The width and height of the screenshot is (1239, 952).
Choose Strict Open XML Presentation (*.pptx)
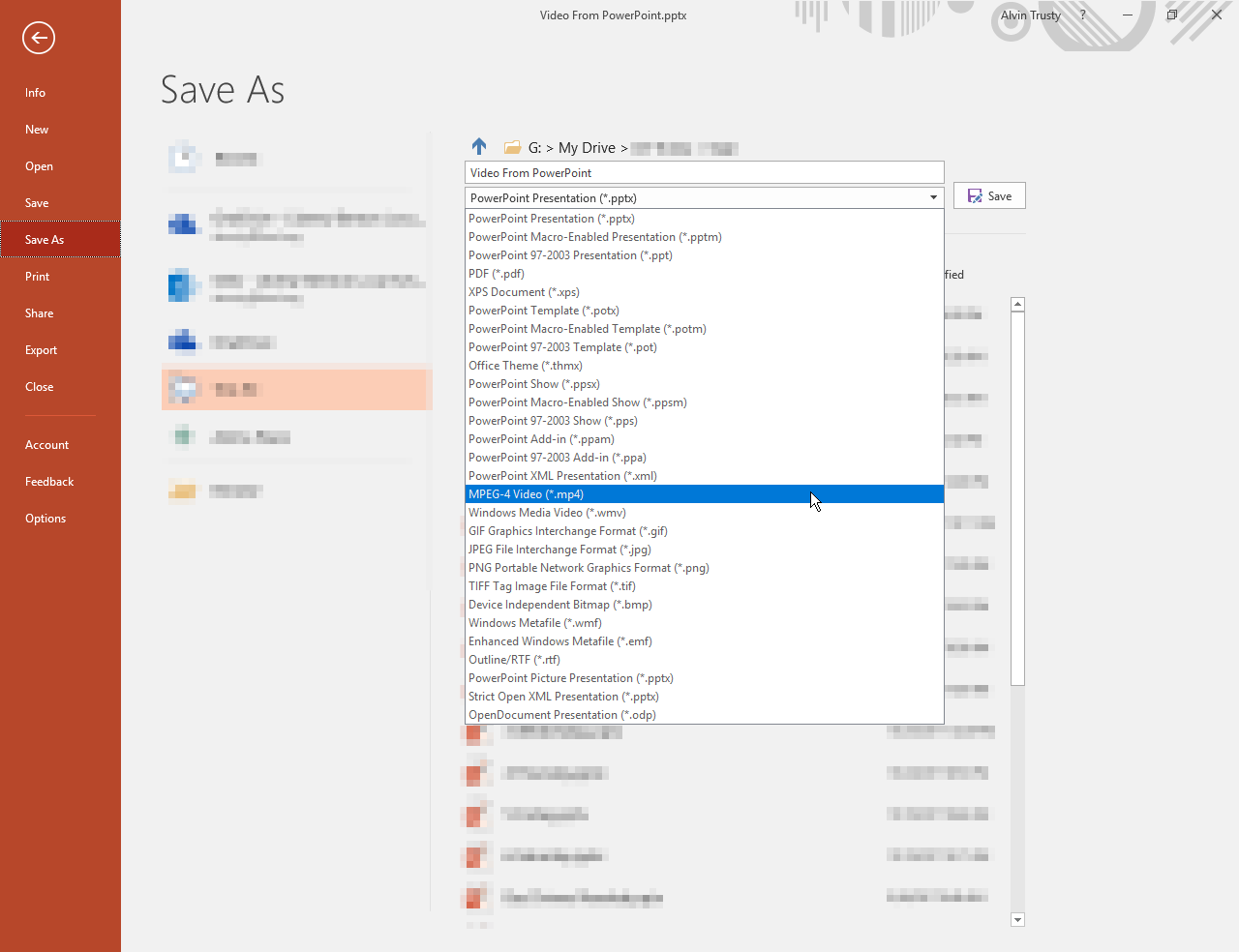pos(704,697)
